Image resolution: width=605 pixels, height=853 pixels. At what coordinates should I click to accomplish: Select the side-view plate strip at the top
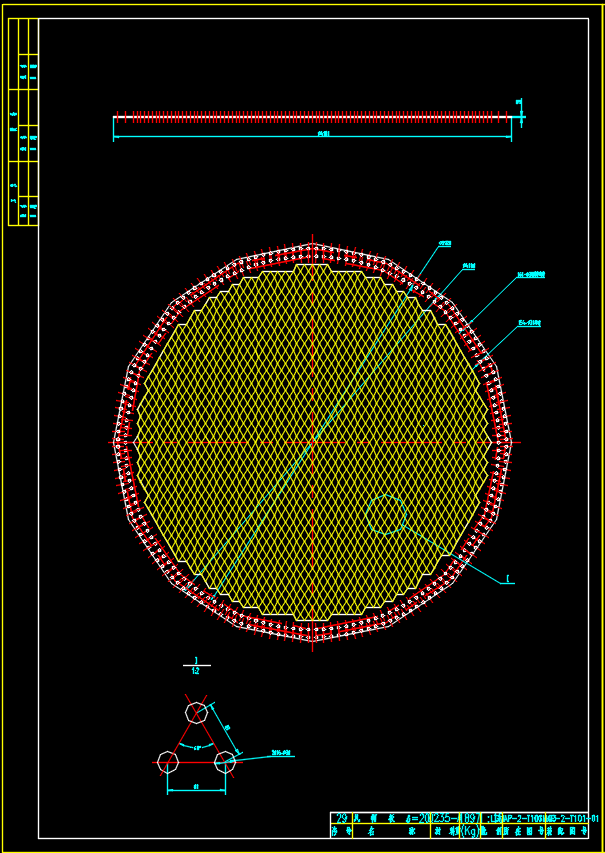313,117
